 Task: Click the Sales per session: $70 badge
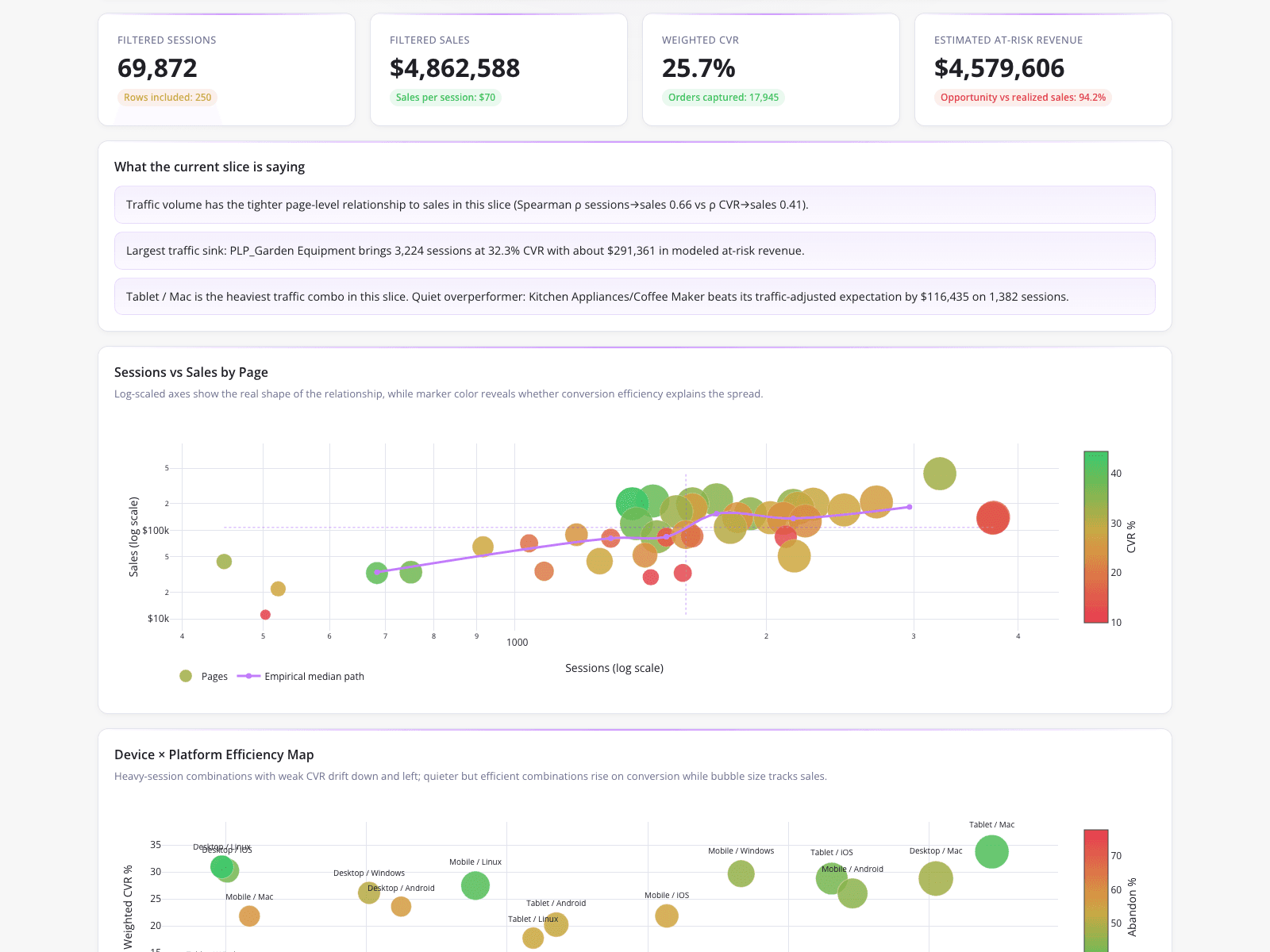pos(445,98)
